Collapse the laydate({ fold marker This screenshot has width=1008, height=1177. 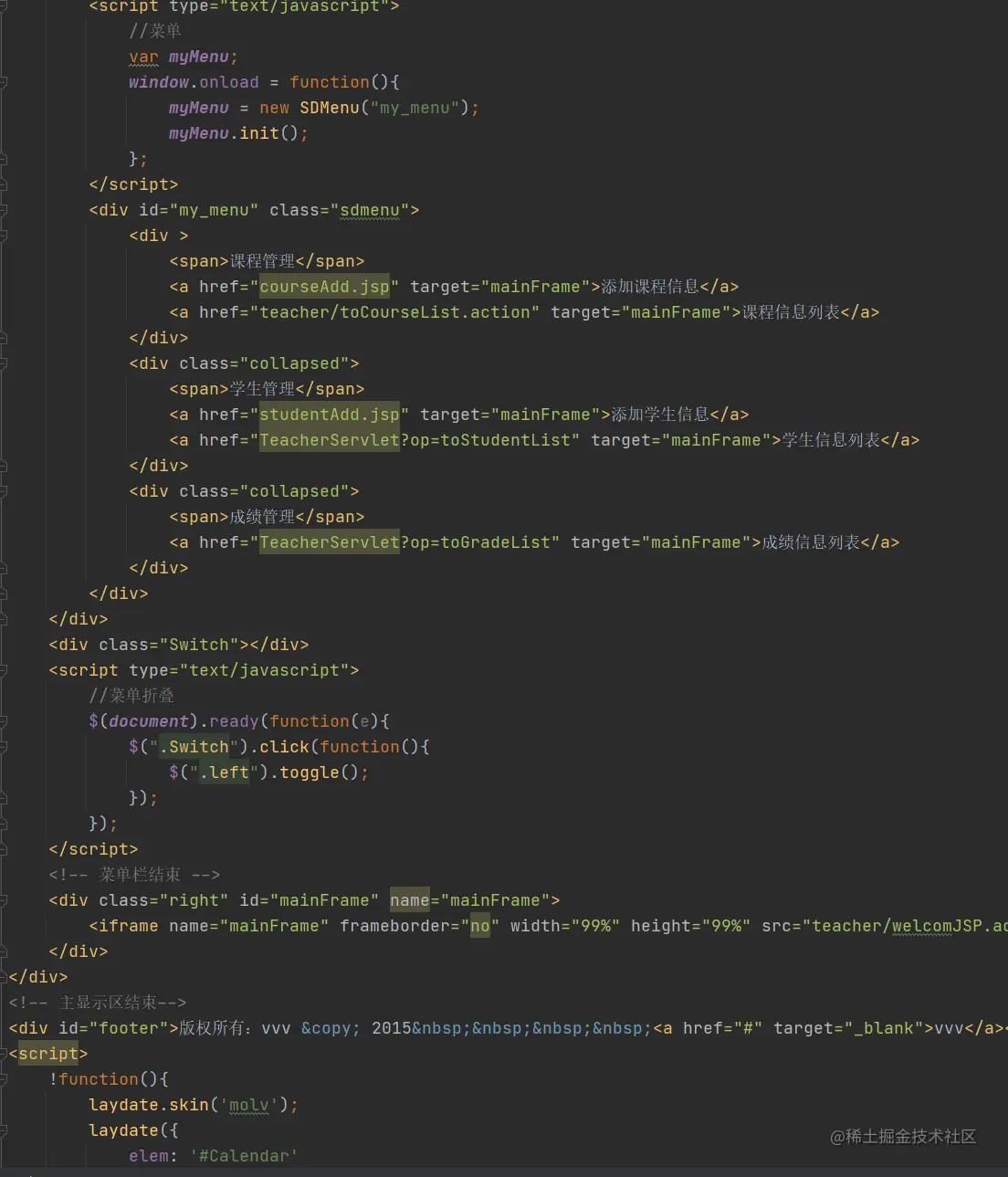tap(4, 1130)
